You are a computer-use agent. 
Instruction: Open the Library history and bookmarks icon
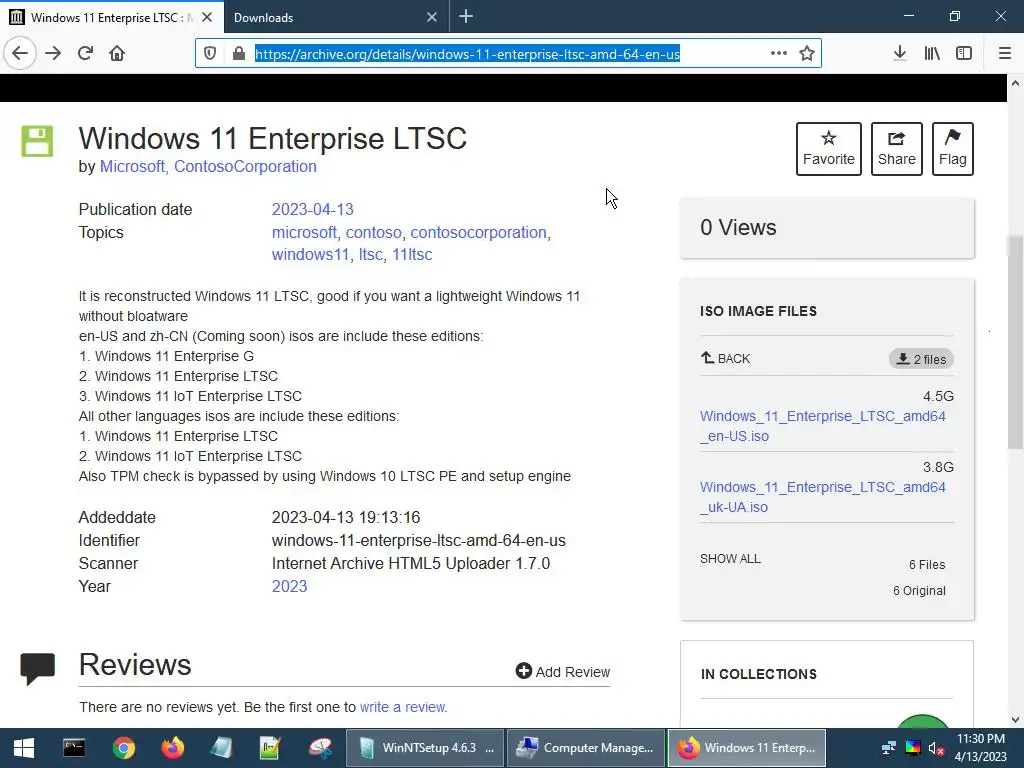point(932,53)
